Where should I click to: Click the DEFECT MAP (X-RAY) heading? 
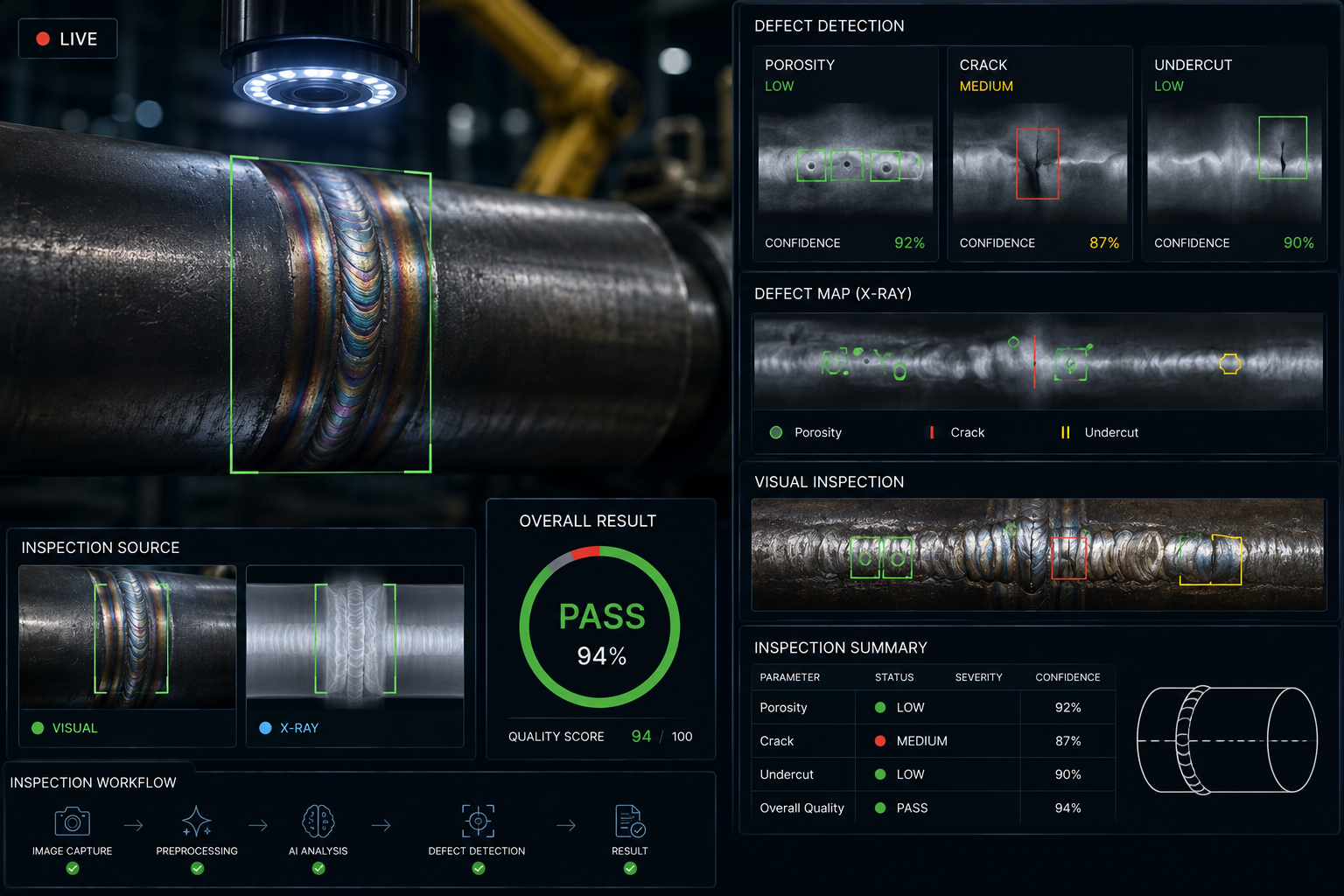pos(833,293)
